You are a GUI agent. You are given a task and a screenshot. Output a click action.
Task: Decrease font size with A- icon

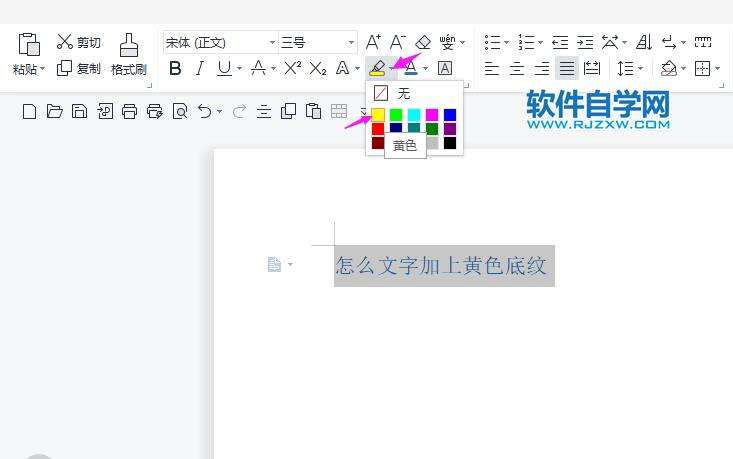pos(398,42)
